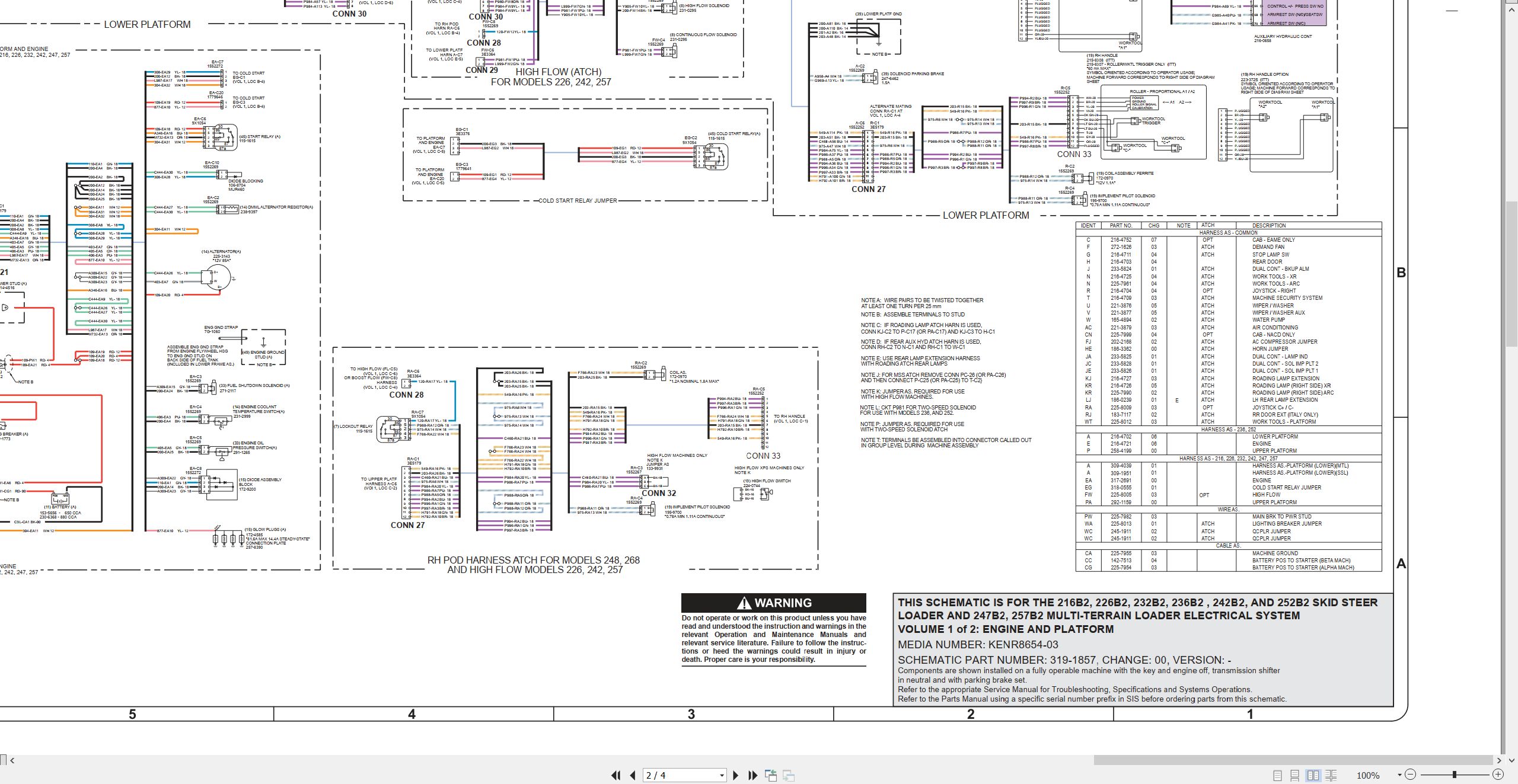Click the (11) BATTERY (A) label

[60, 507]
